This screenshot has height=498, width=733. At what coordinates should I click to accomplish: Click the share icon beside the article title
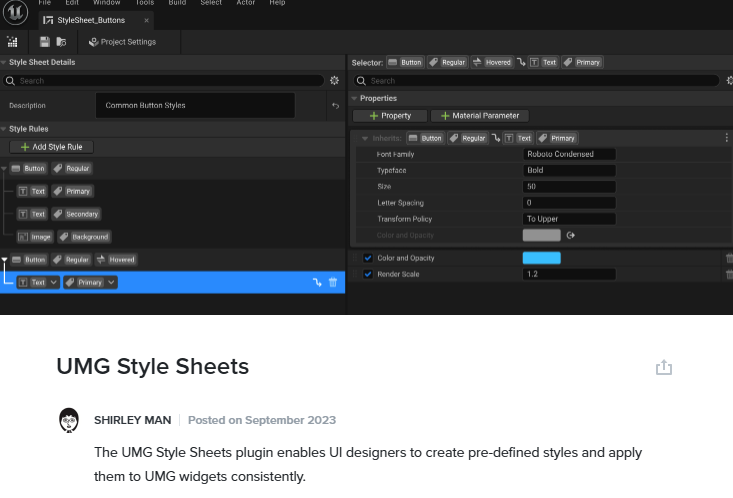point(663,368)
